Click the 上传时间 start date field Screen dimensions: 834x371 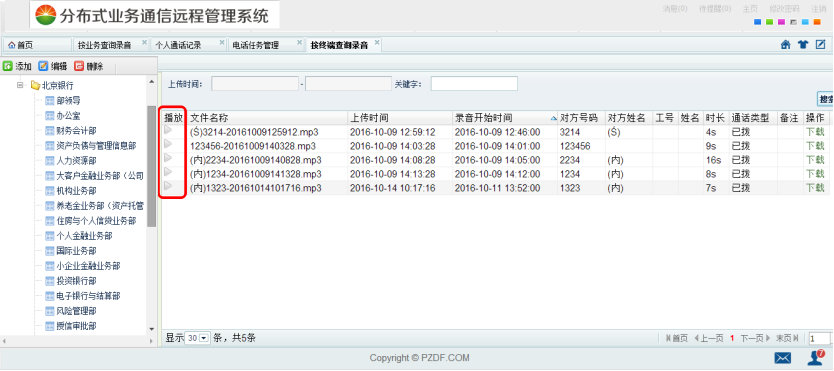(x=255, y=84)
